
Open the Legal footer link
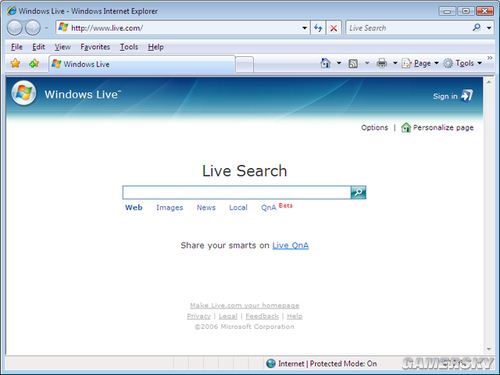tap(228, 316)
